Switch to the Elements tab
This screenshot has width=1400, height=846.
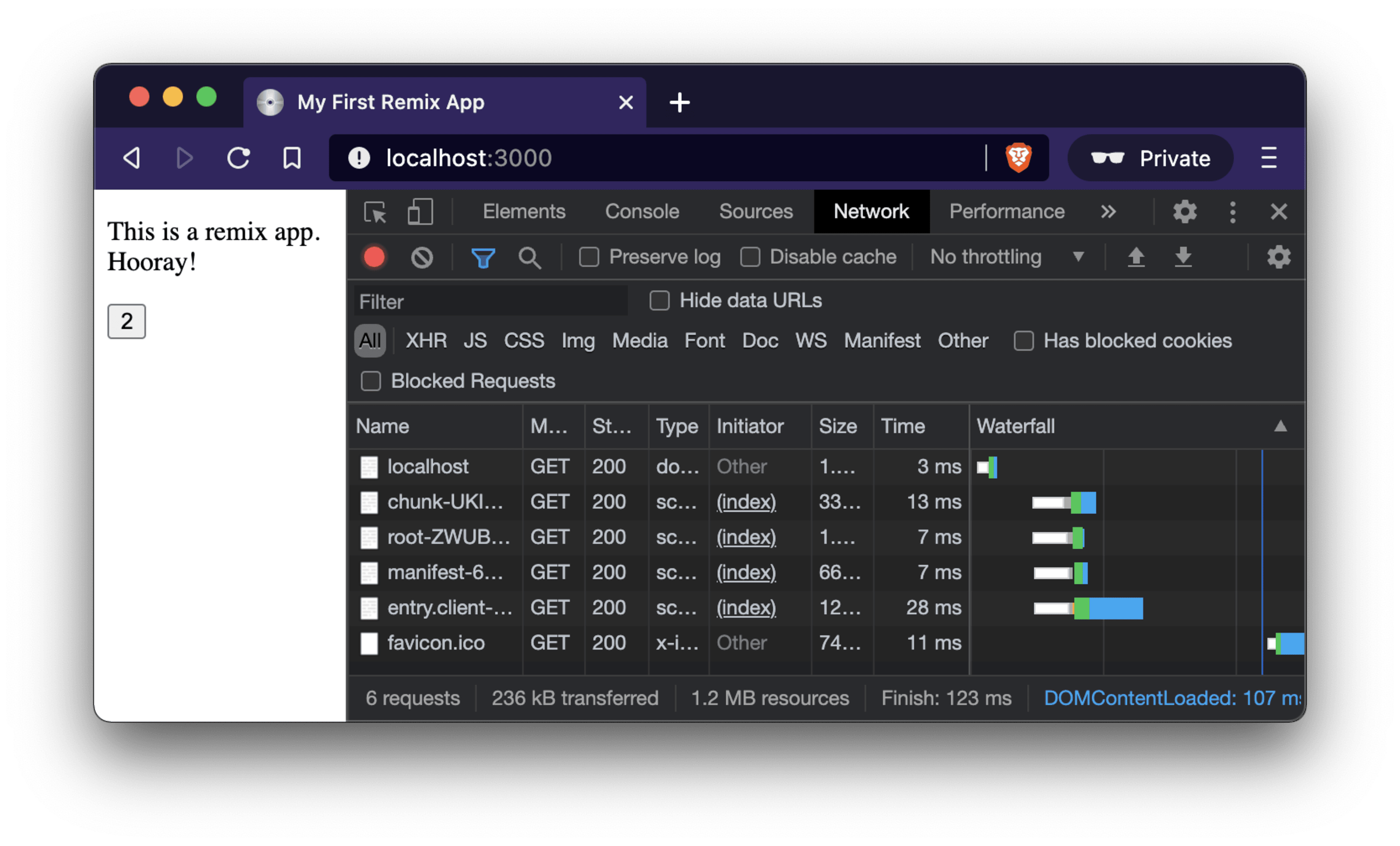524,212
